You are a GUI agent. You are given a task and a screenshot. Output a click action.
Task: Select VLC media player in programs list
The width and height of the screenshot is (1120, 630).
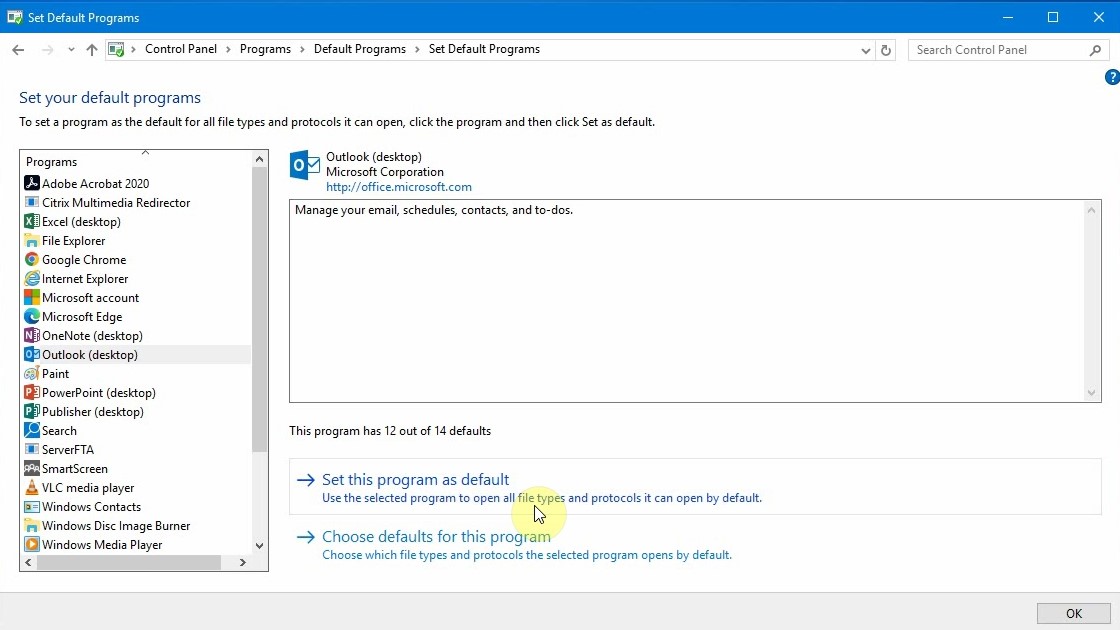pos(88,487)
